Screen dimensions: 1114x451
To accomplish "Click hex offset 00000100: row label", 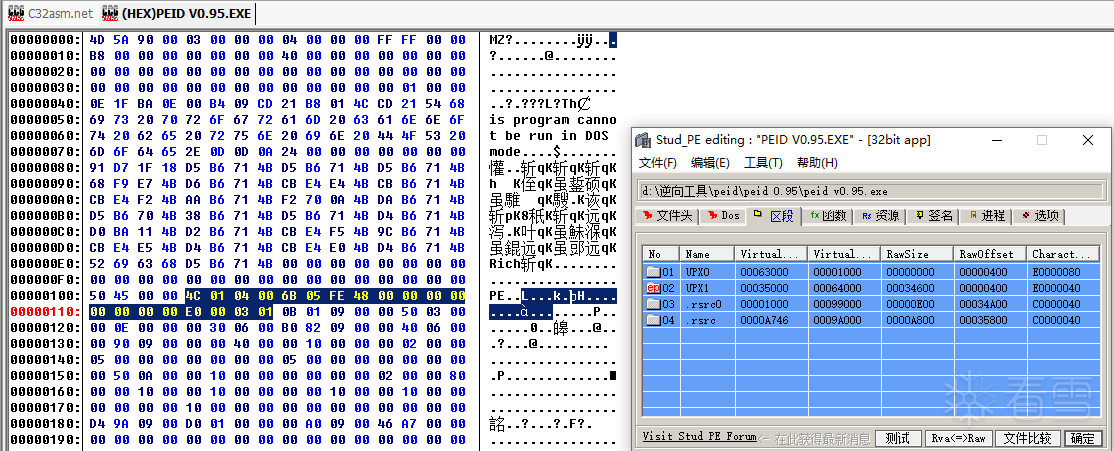I will pos(46,295).
